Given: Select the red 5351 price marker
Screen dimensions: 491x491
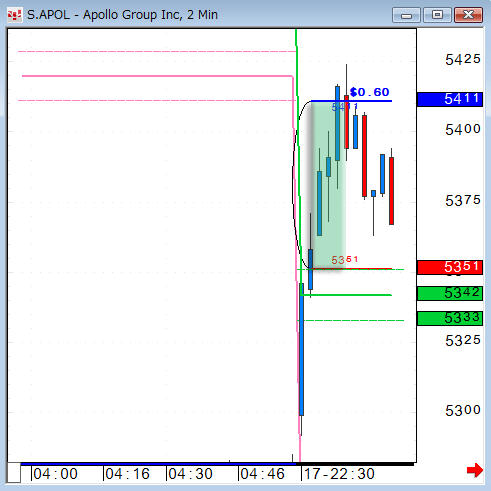Looking at the screenshot, I should click(x=450, y=267).
